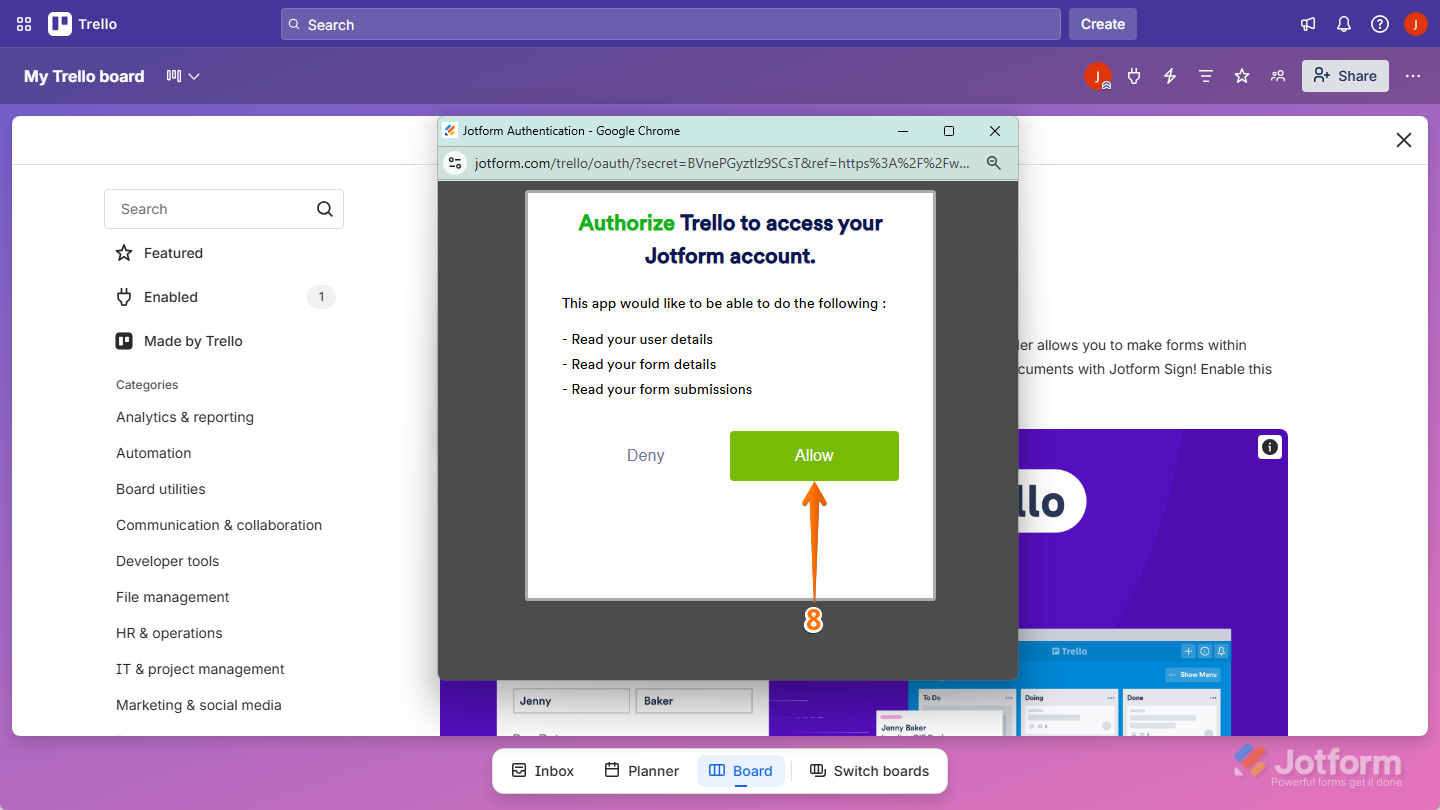Open the help question mark icon
This screenshot has height=810, width=1440.
(x=1380, y=23)
